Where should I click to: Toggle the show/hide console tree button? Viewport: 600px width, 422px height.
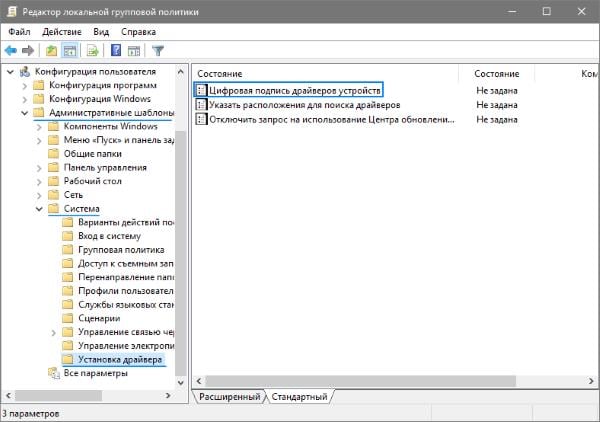point(71,50)
